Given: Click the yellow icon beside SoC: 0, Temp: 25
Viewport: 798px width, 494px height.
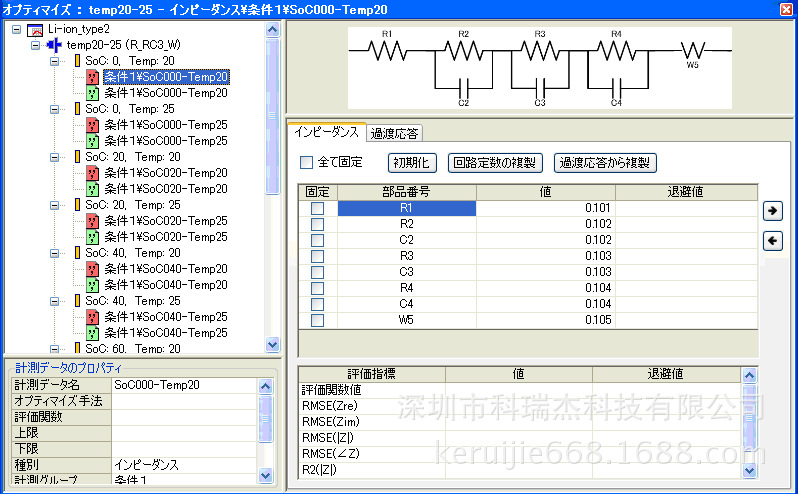Looking at the screenshot, I should (77, 109).
